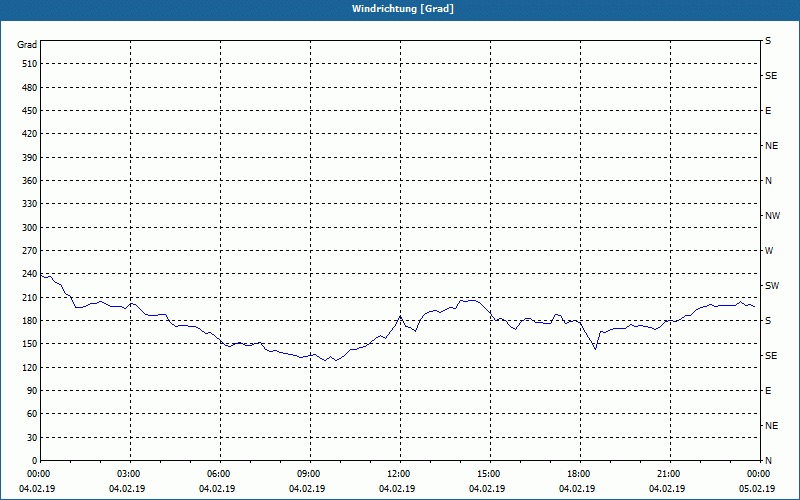Select the 360 y-axis value

(30, 181)
